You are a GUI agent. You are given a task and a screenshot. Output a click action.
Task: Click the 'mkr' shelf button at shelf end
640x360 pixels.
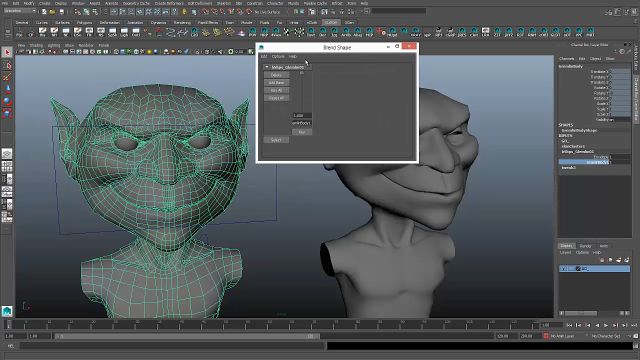(x=591, y=32)
